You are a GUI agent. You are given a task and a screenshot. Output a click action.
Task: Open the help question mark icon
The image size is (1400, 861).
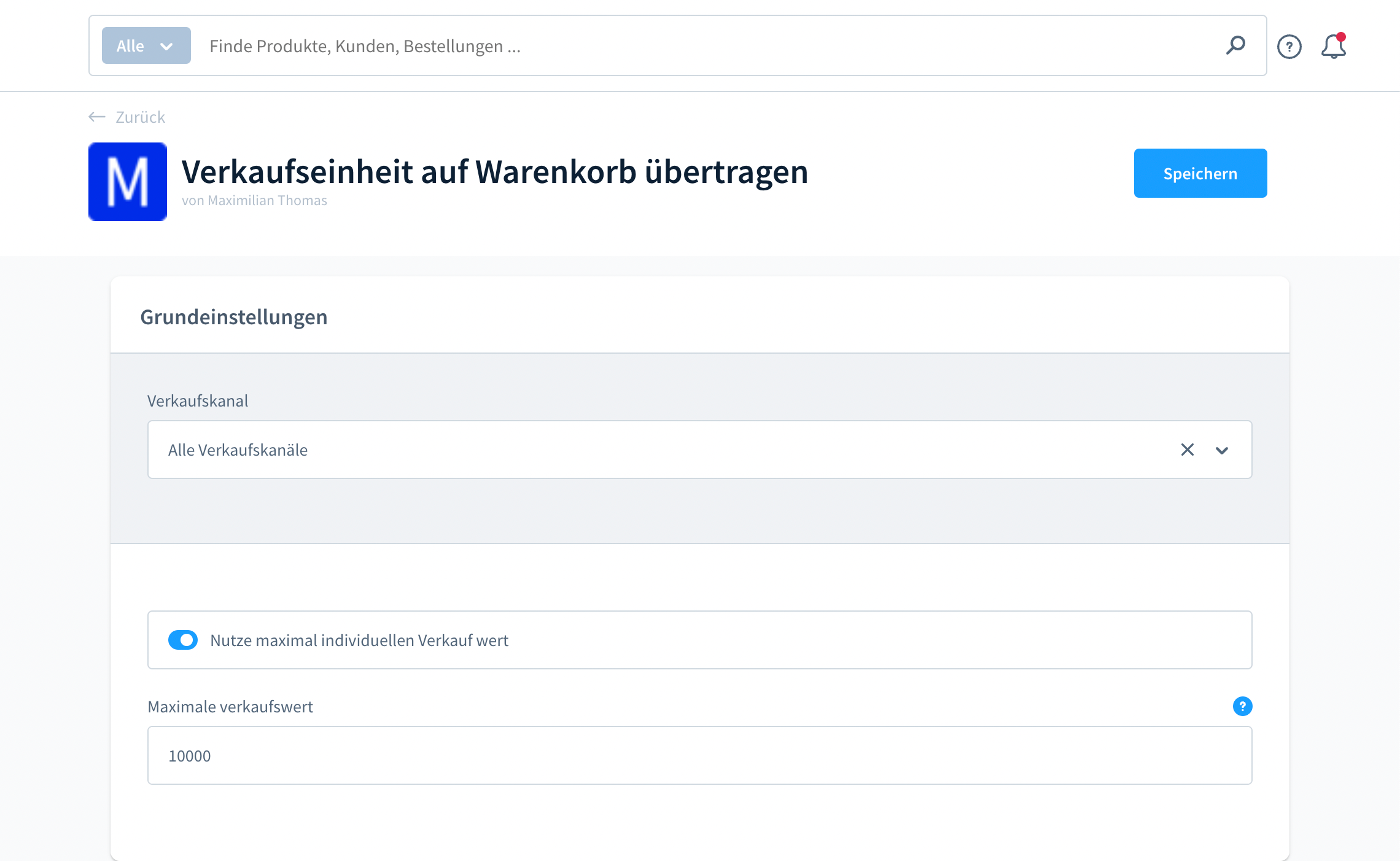(x=1289, y=47)
